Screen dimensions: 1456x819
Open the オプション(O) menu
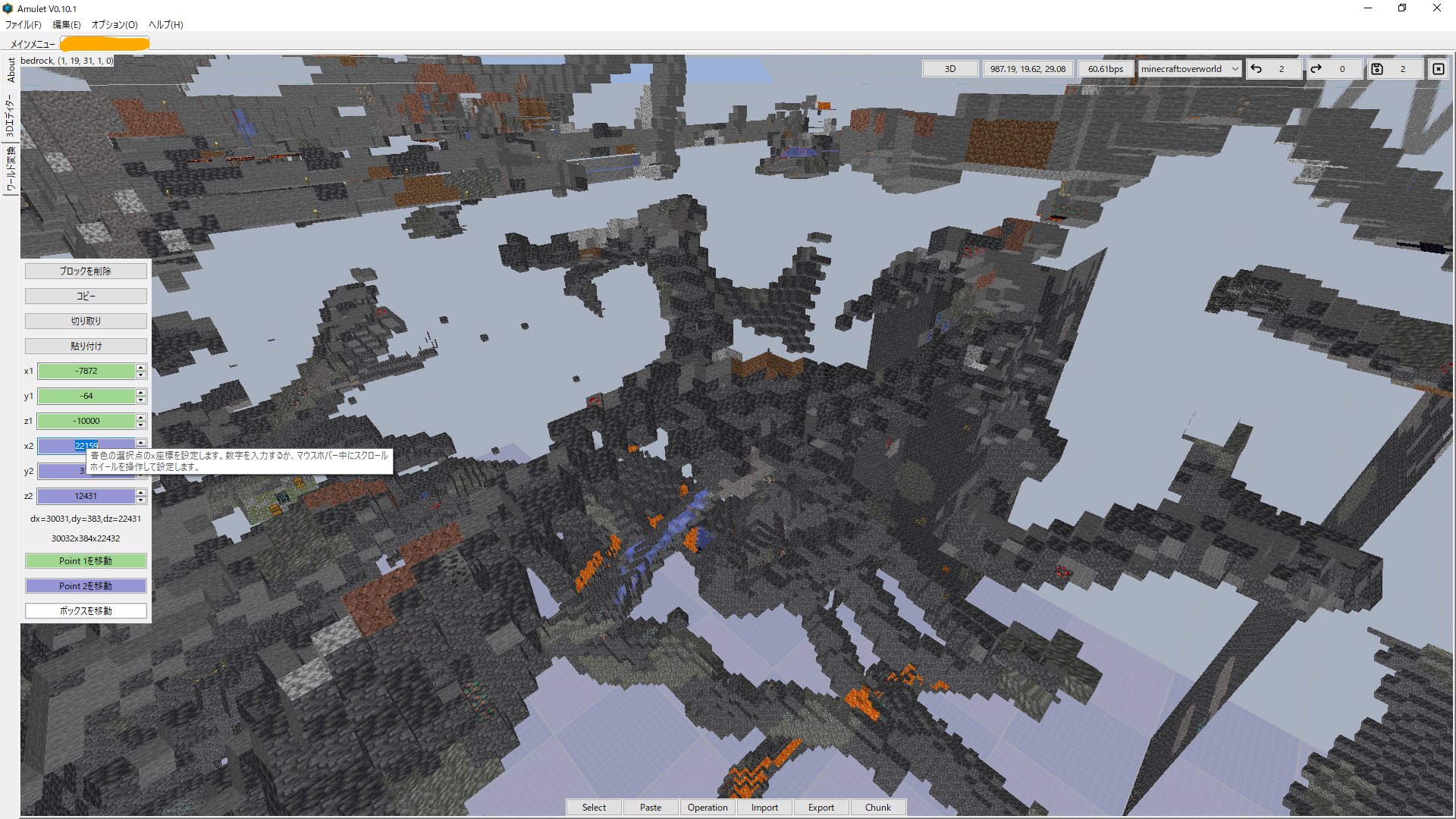[x=115, y=24]
